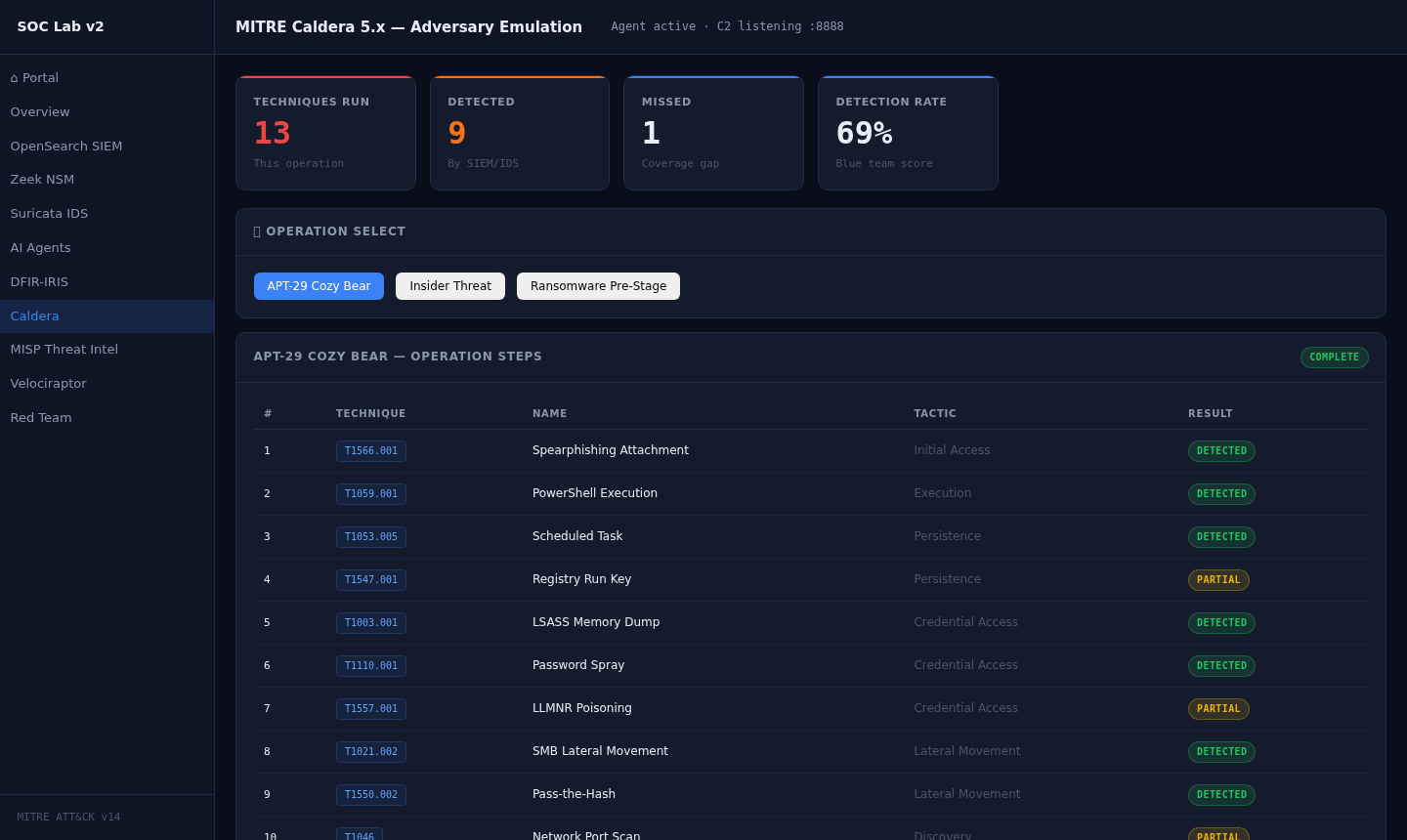Select DETECTED badge on Password Spray row

tap(1221, 666)
